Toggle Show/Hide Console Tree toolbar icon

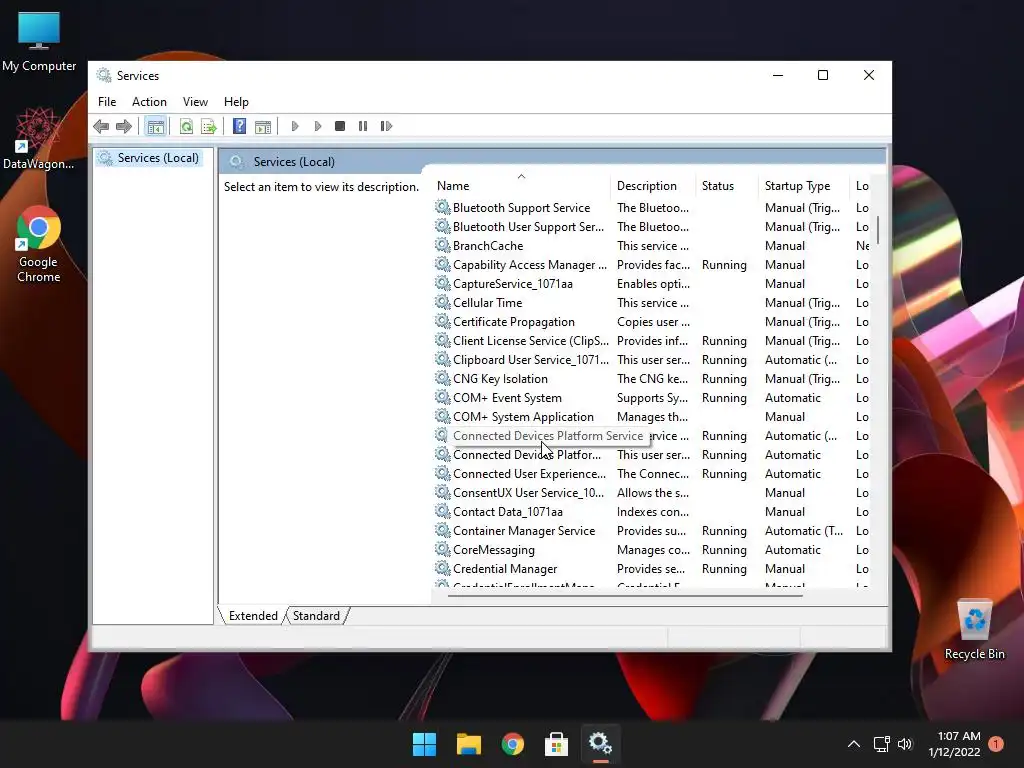click(x=155, y=126)
